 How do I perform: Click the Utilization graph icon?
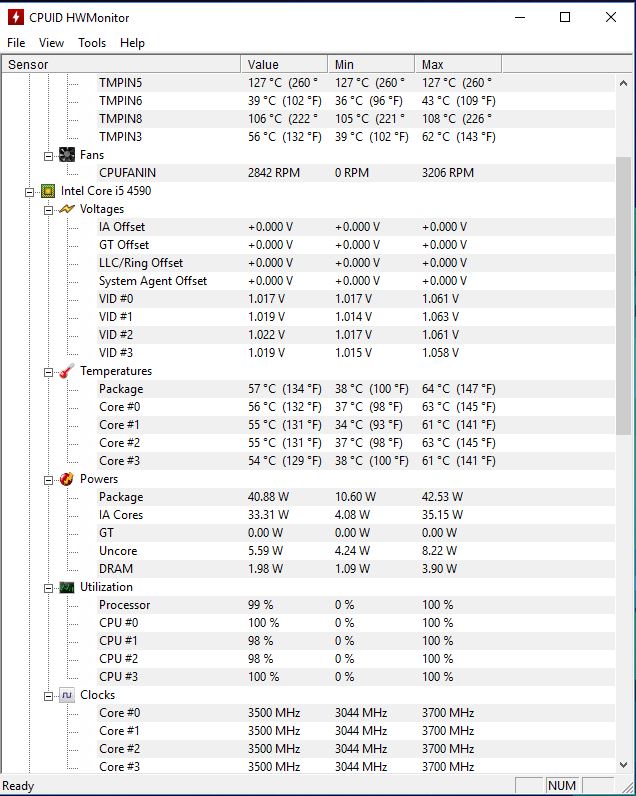pos(66,587)
